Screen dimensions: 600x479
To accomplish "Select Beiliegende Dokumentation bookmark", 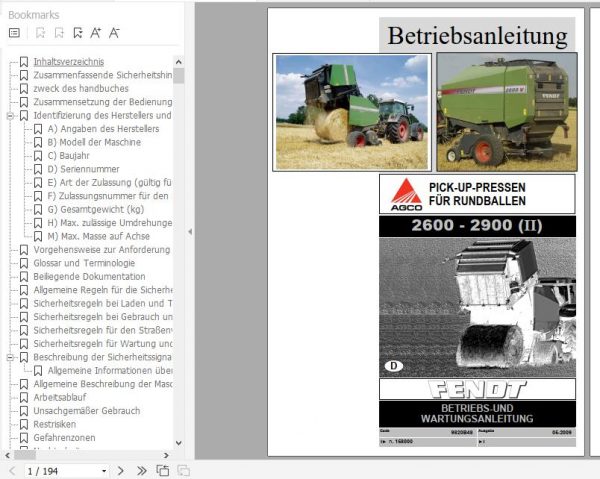I will click(x=89, y=276).
